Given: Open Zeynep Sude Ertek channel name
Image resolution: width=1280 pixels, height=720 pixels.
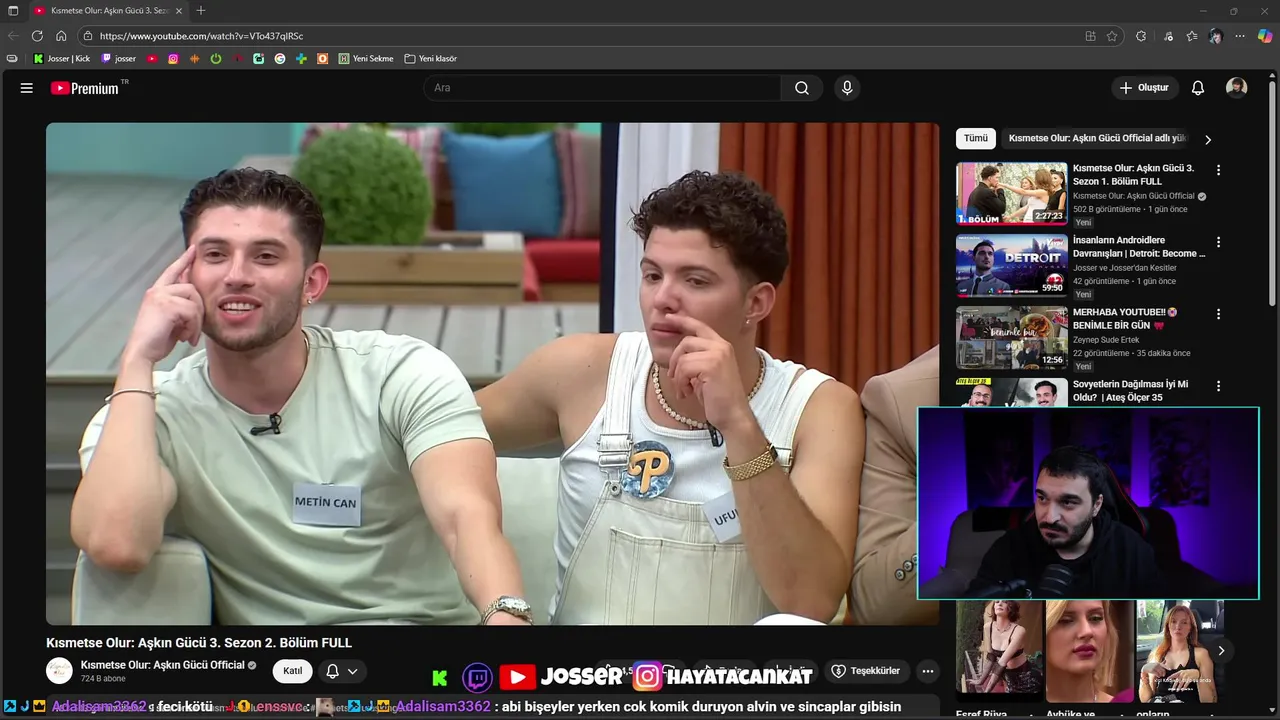Looking at the screenshot, I should tap(1106, 340).
